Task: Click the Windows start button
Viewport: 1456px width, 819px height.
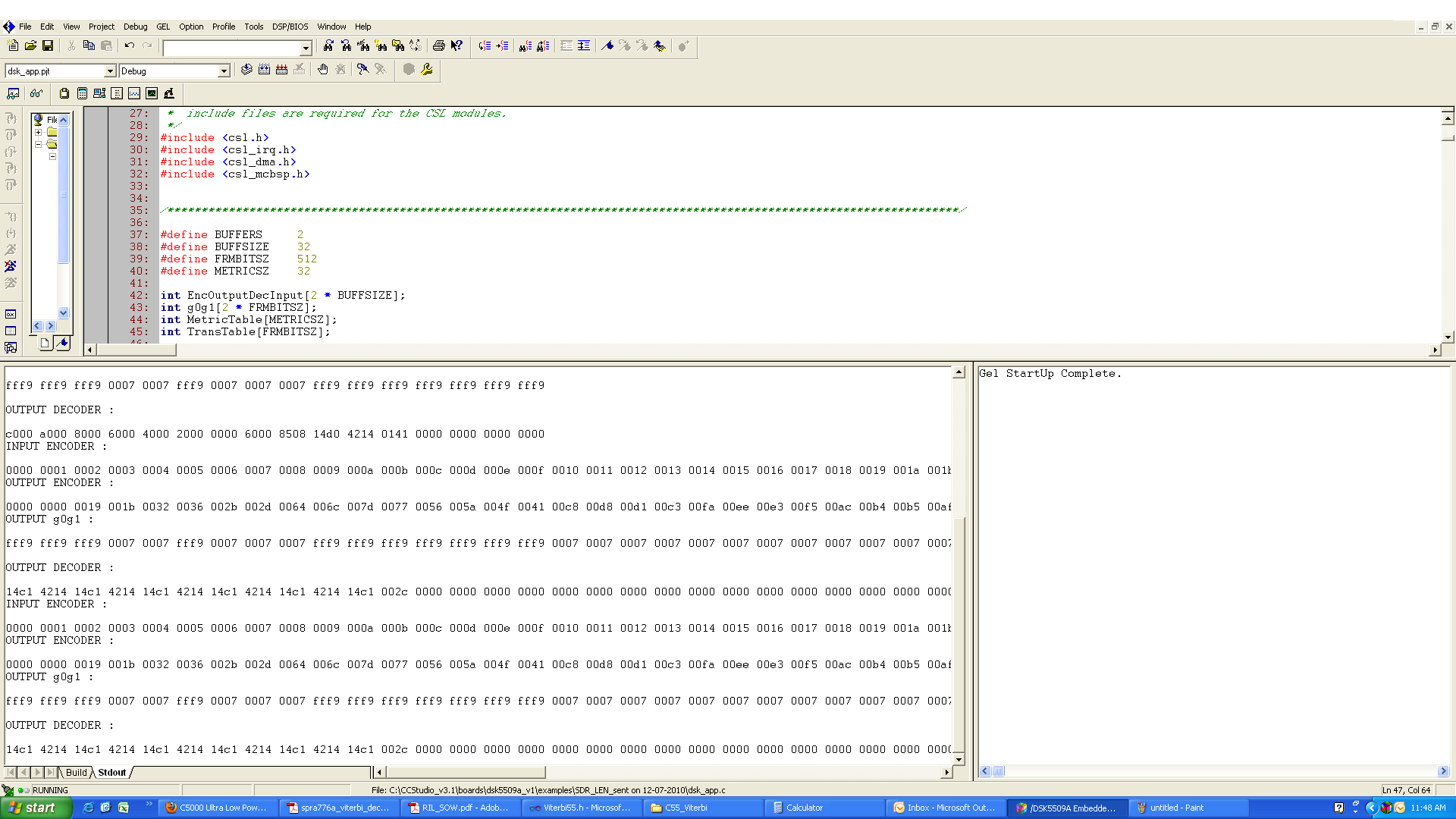Action: click(34, 808)
